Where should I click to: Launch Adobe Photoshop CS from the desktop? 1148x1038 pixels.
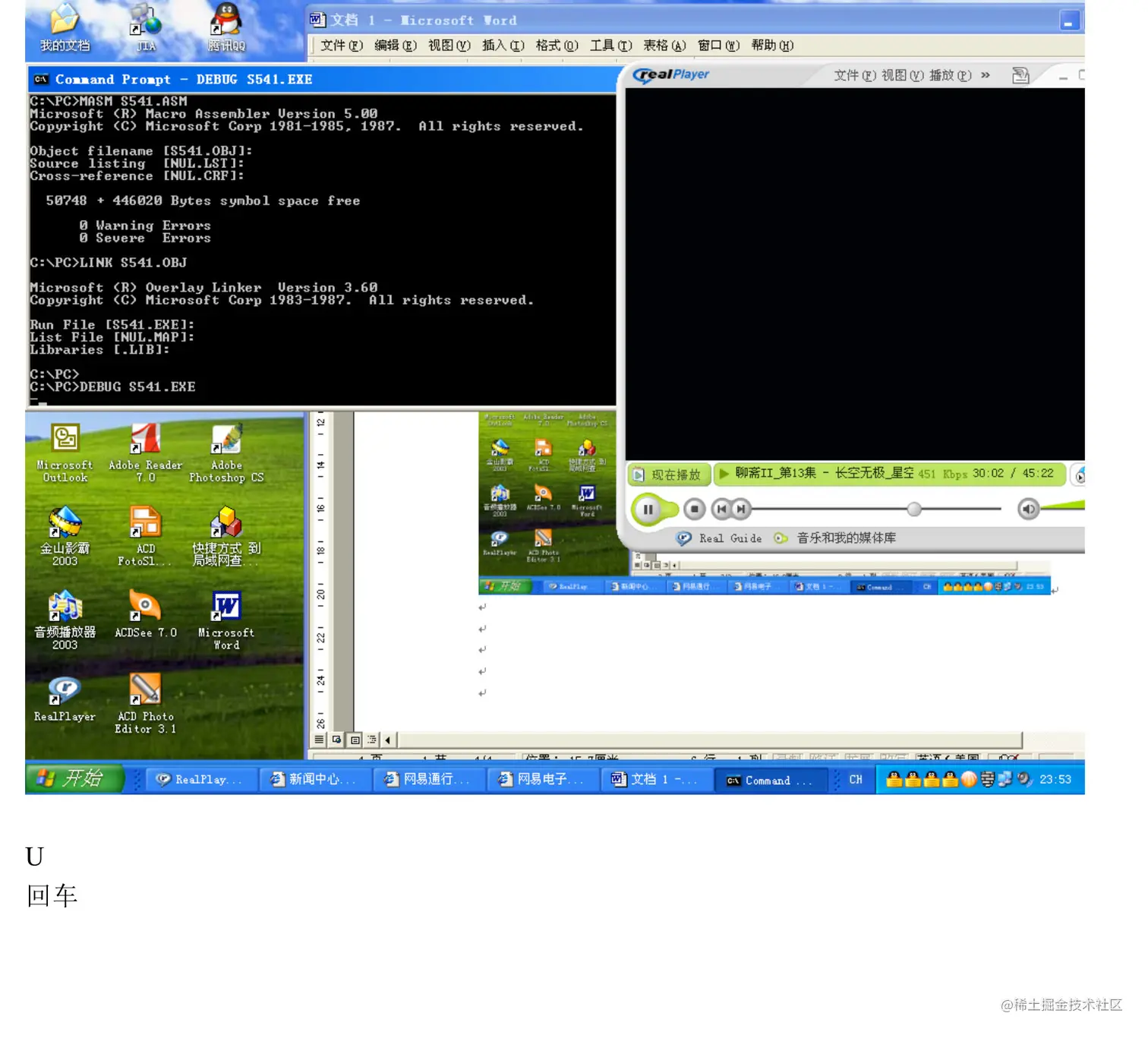(226, 453)
